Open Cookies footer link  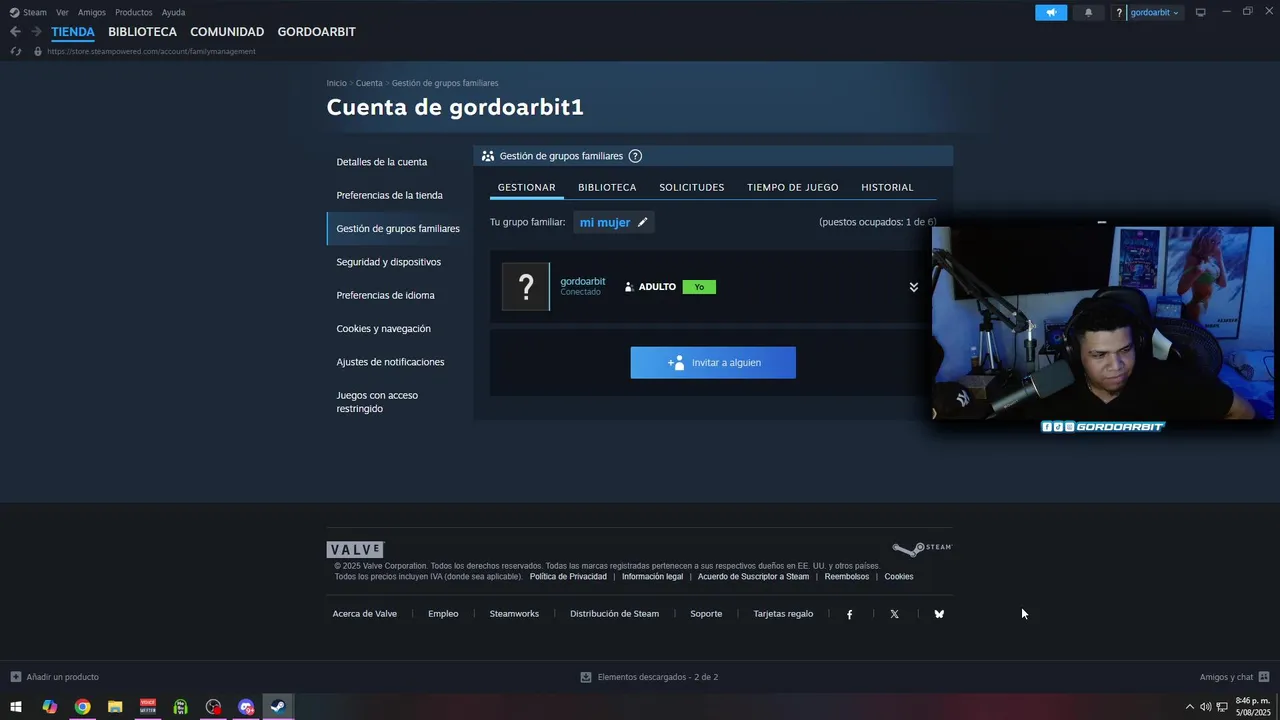point(899,577)
